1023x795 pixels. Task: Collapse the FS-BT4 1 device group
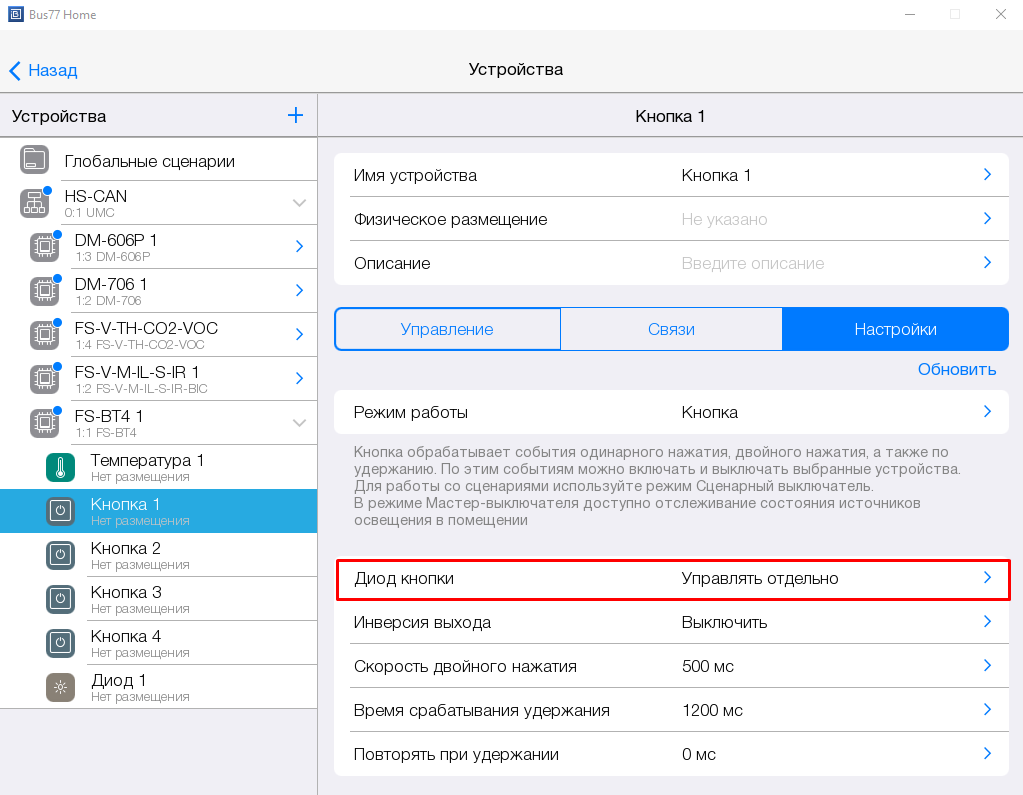299,423
